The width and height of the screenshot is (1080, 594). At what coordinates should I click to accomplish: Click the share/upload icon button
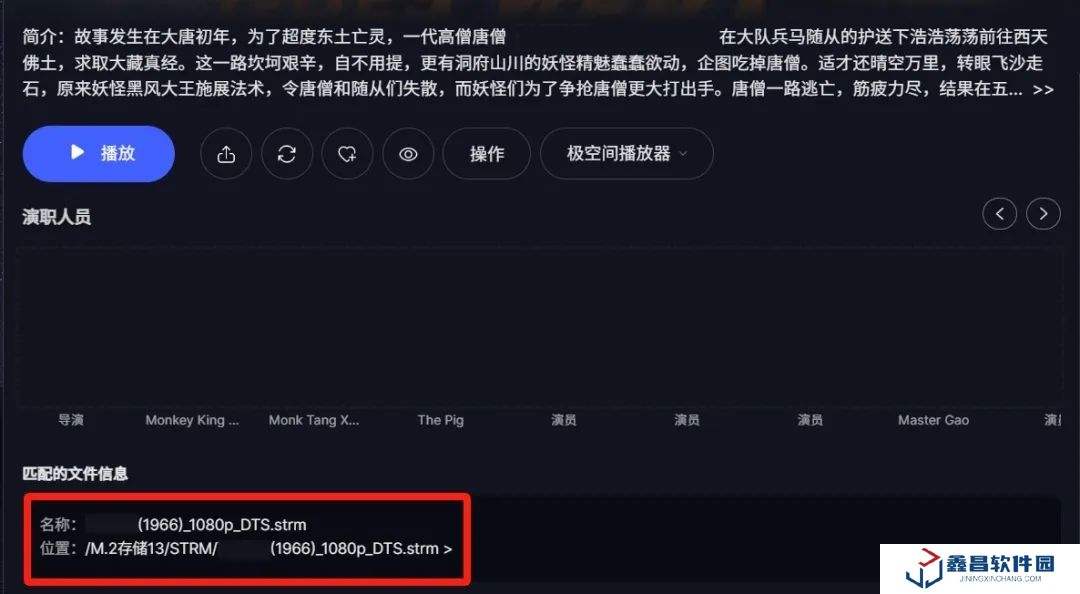tap(226, 154)
